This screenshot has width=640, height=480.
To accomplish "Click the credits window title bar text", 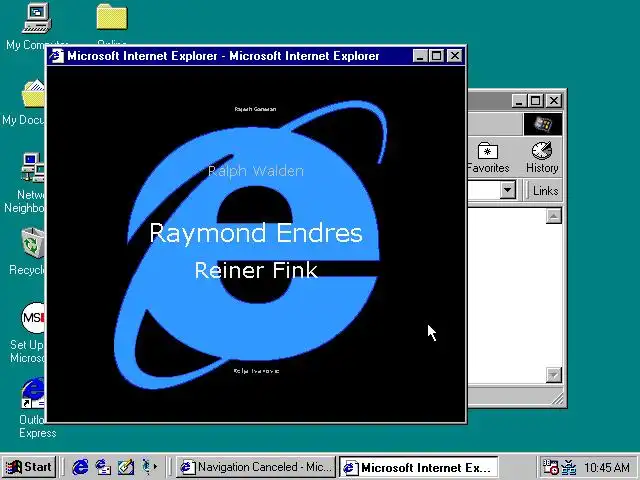I will [x=223, y=56].
